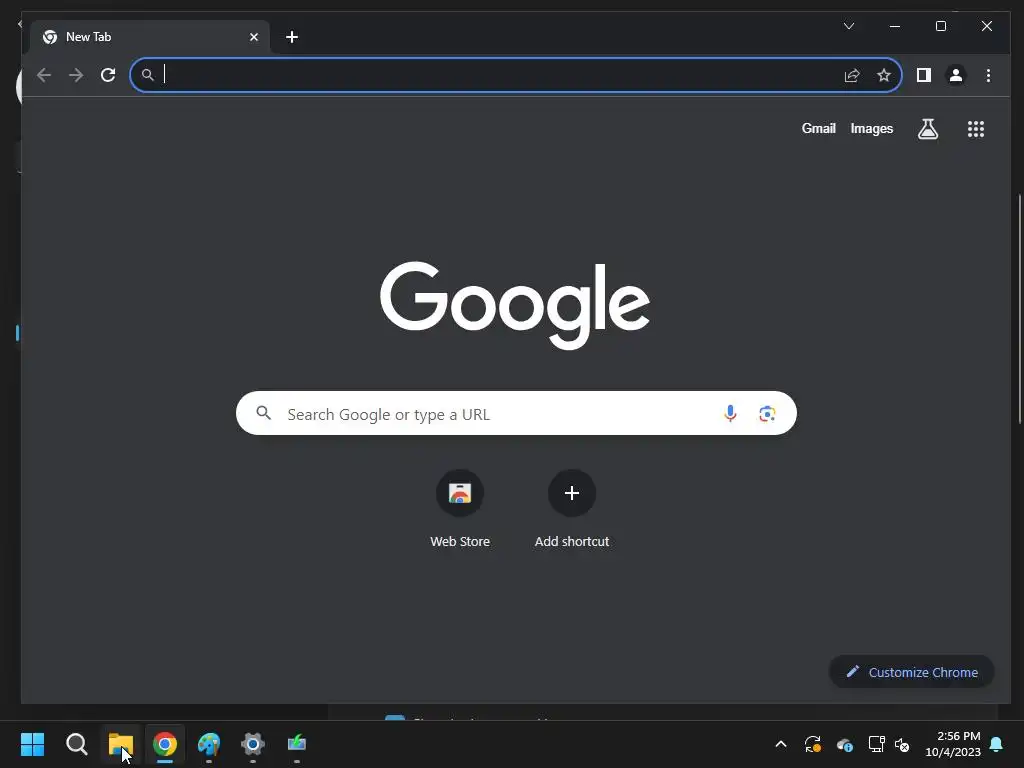Open Windows taskbar search
The height and width of the screenshot is (768, 1024).
[76, 744]
